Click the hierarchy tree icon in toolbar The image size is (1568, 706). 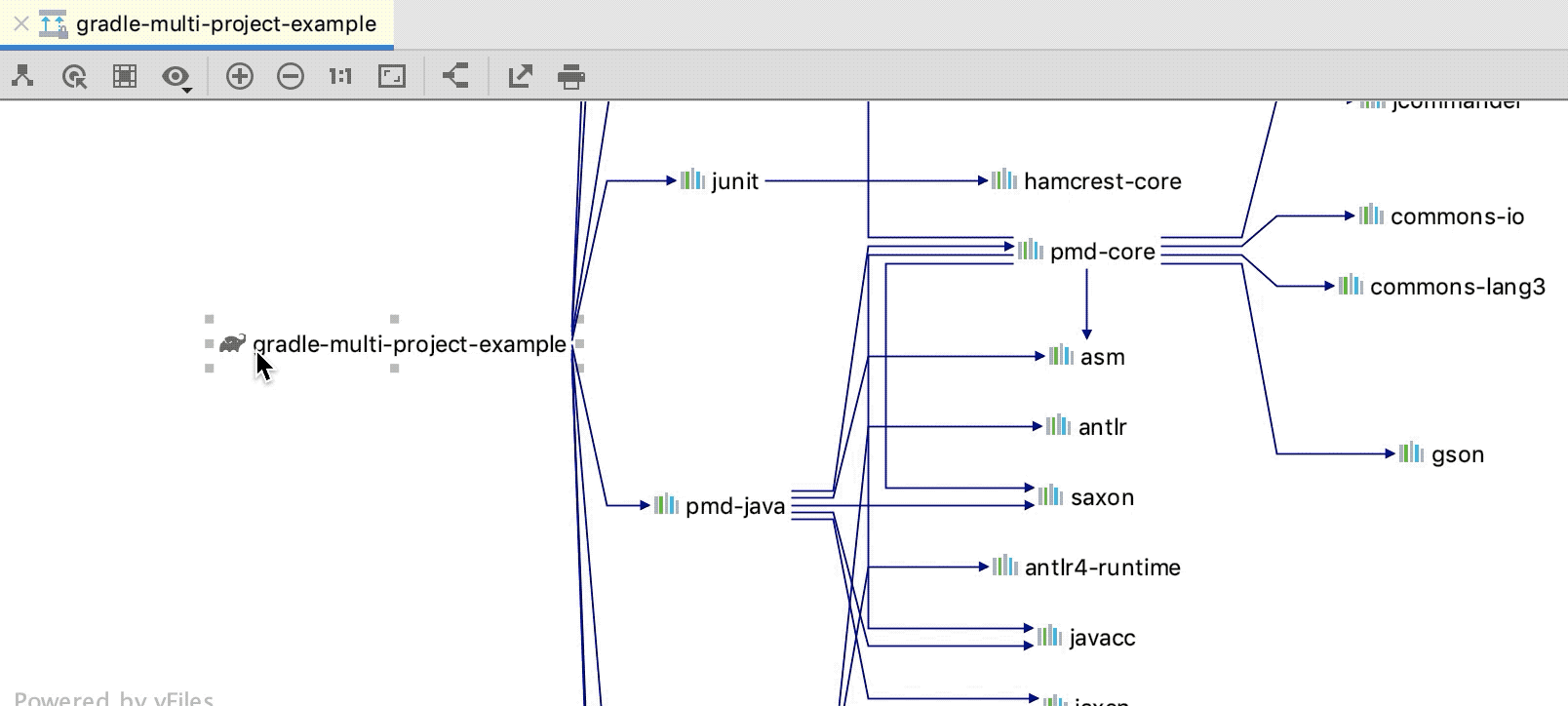coord(22,76)
